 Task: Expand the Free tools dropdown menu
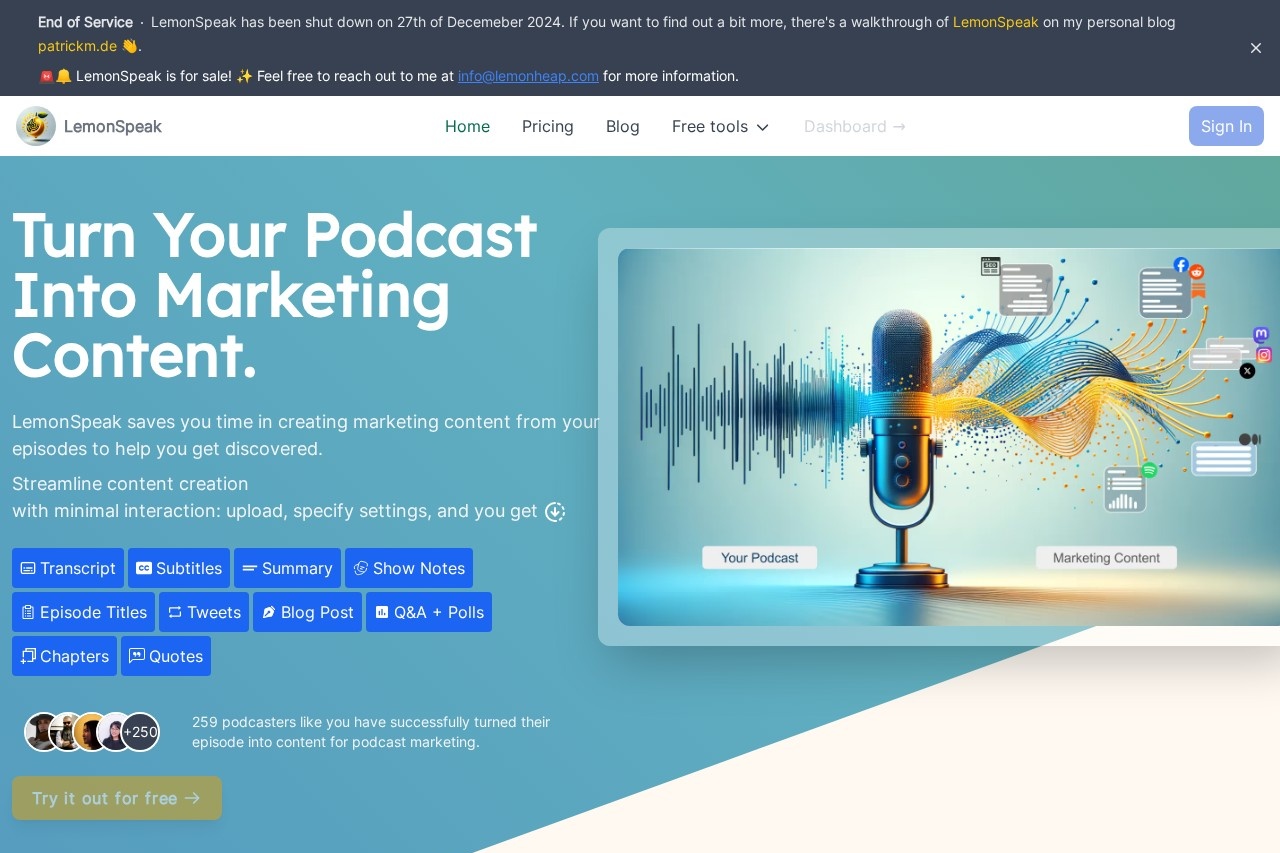click(x=720, y=126)
